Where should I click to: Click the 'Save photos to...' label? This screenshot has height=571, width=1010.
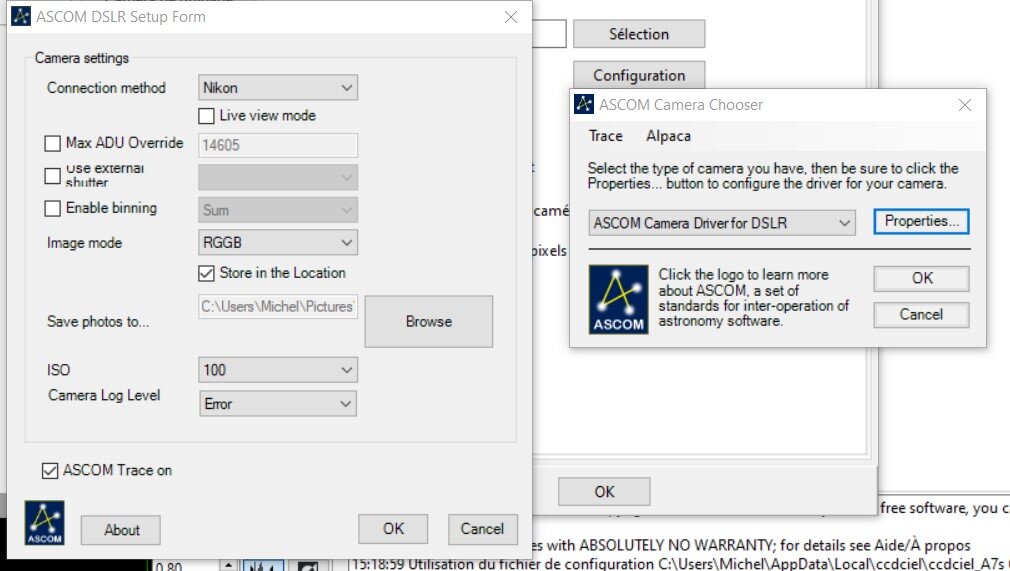(98, 322)
